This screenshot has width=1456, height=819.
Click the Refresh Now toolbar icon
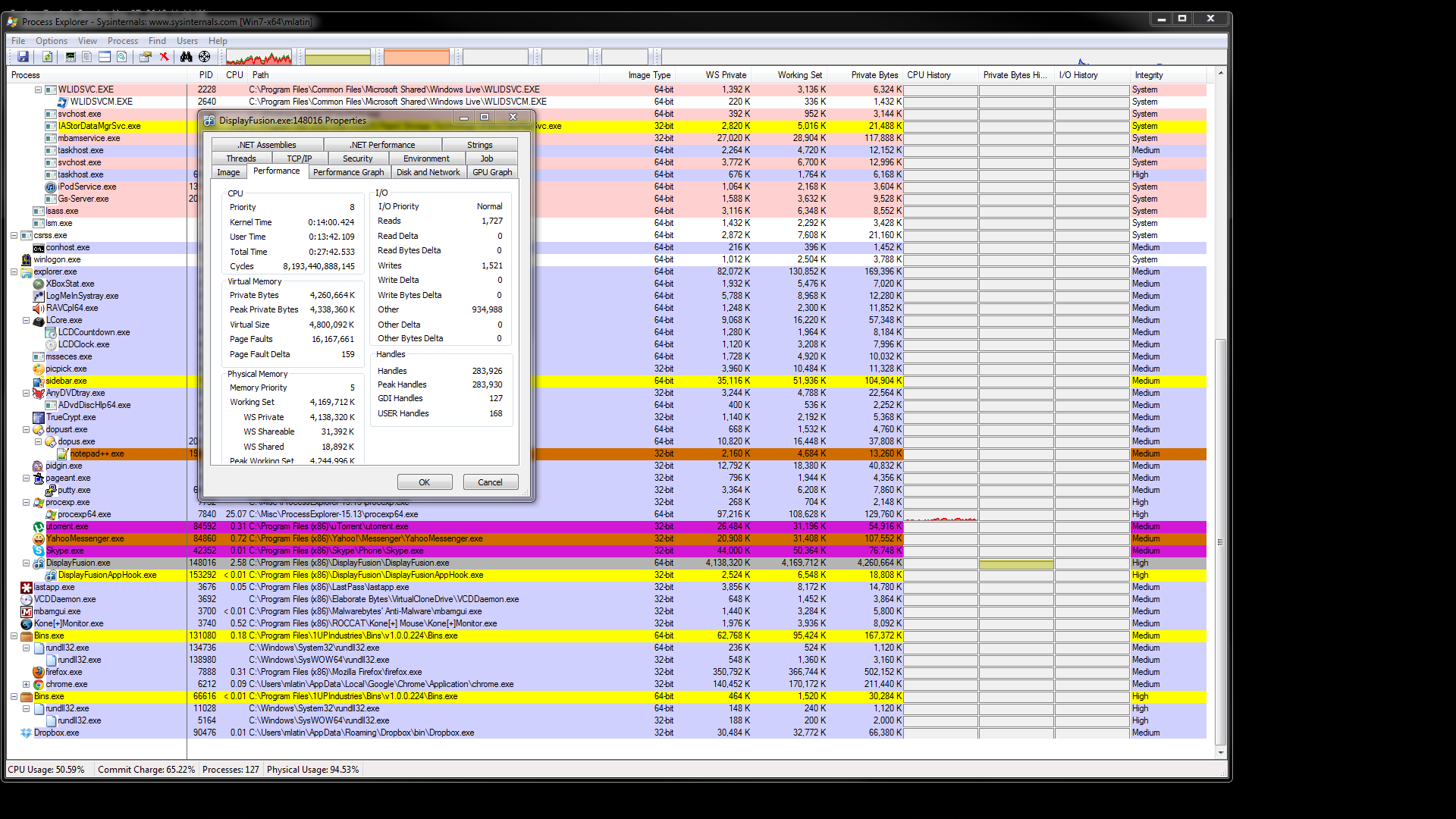(x=47, y=57)
